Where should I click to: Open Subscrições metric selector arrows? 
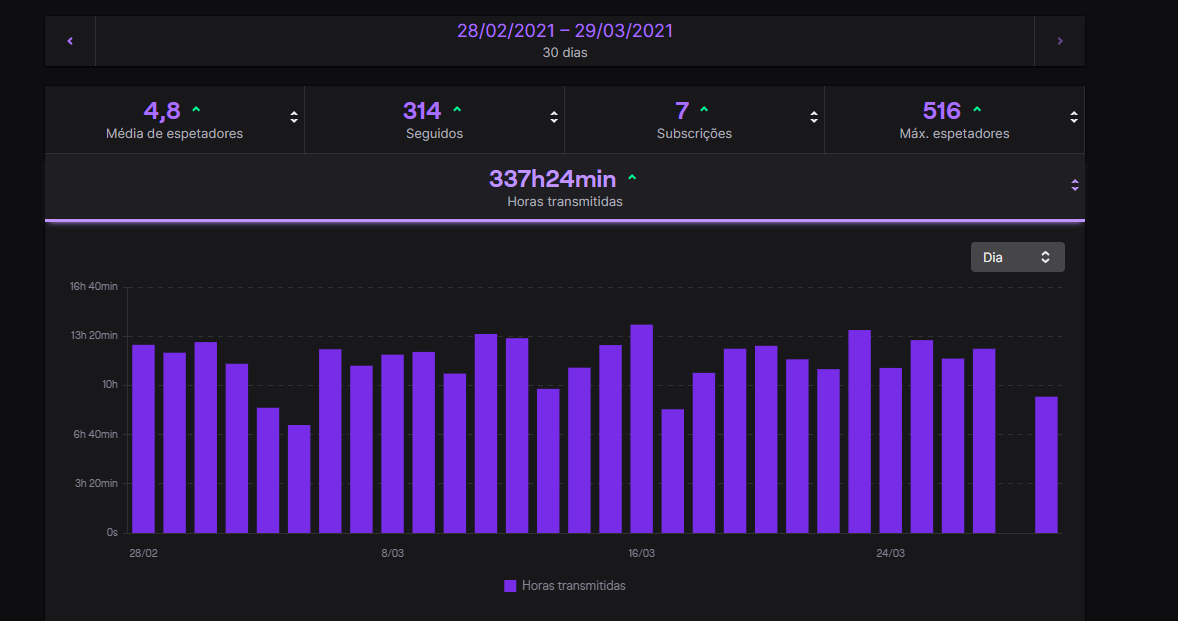click(814, 117)
